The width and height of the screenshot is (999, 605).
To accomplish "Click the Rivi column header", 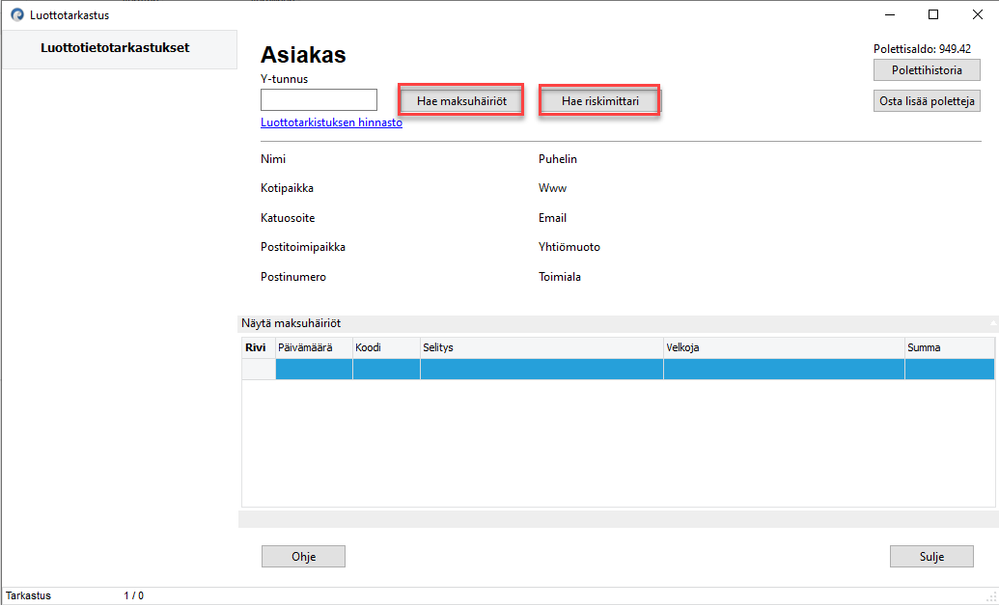I will [258, 348].
